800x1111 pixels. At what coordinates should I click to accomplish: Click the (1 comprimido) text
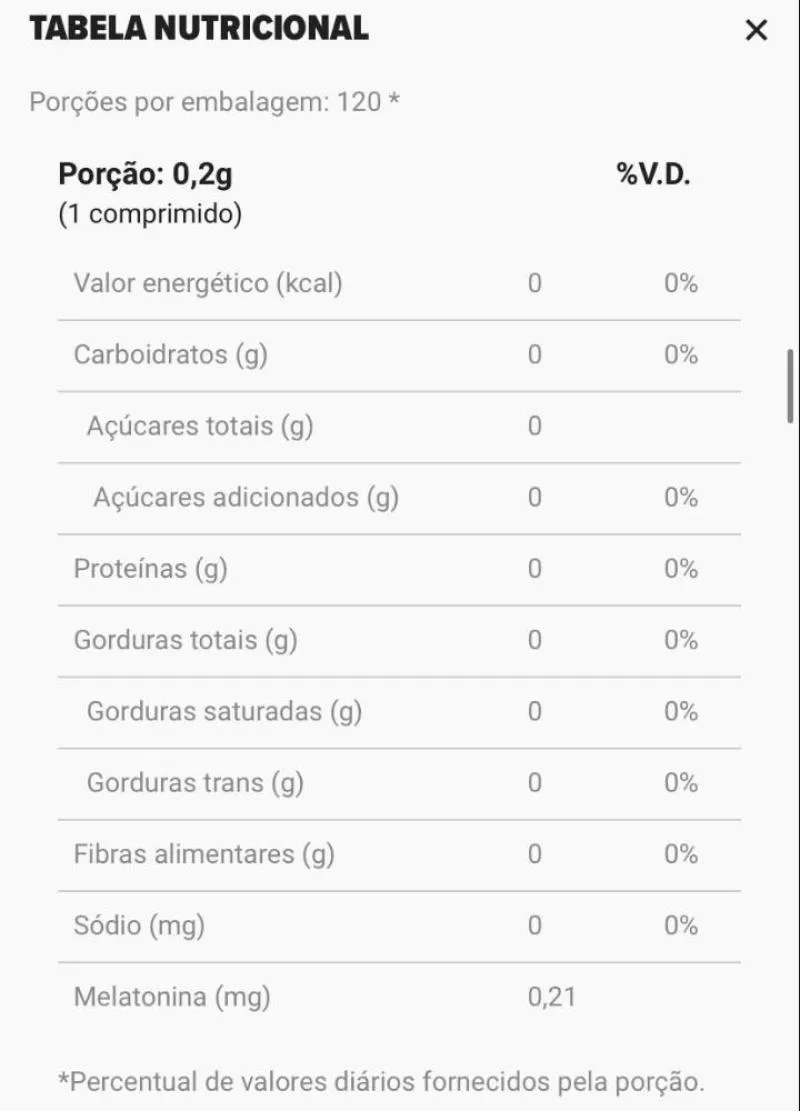(x=150, y=214)
